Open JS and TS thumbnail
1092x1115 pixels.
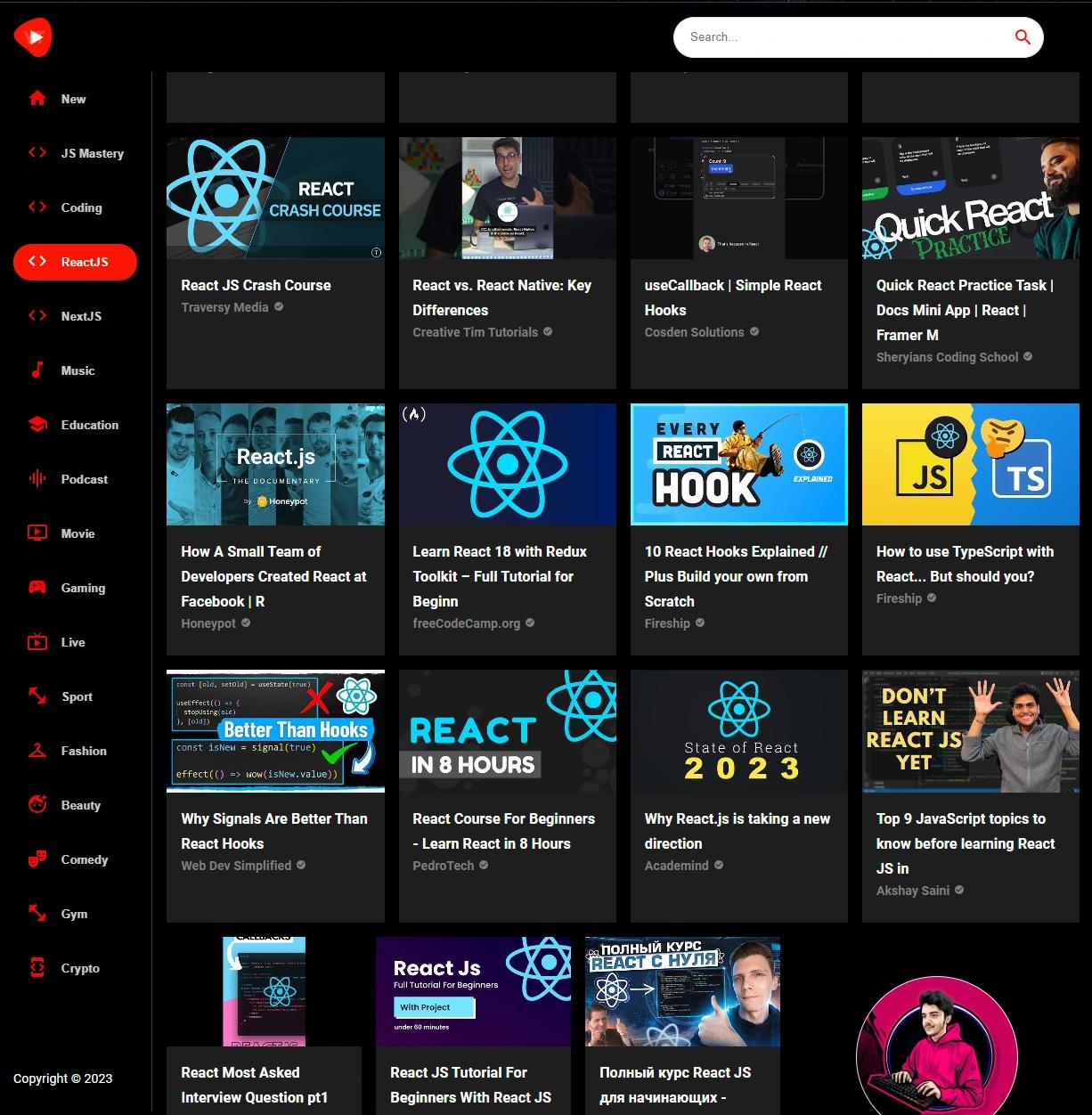971,464
